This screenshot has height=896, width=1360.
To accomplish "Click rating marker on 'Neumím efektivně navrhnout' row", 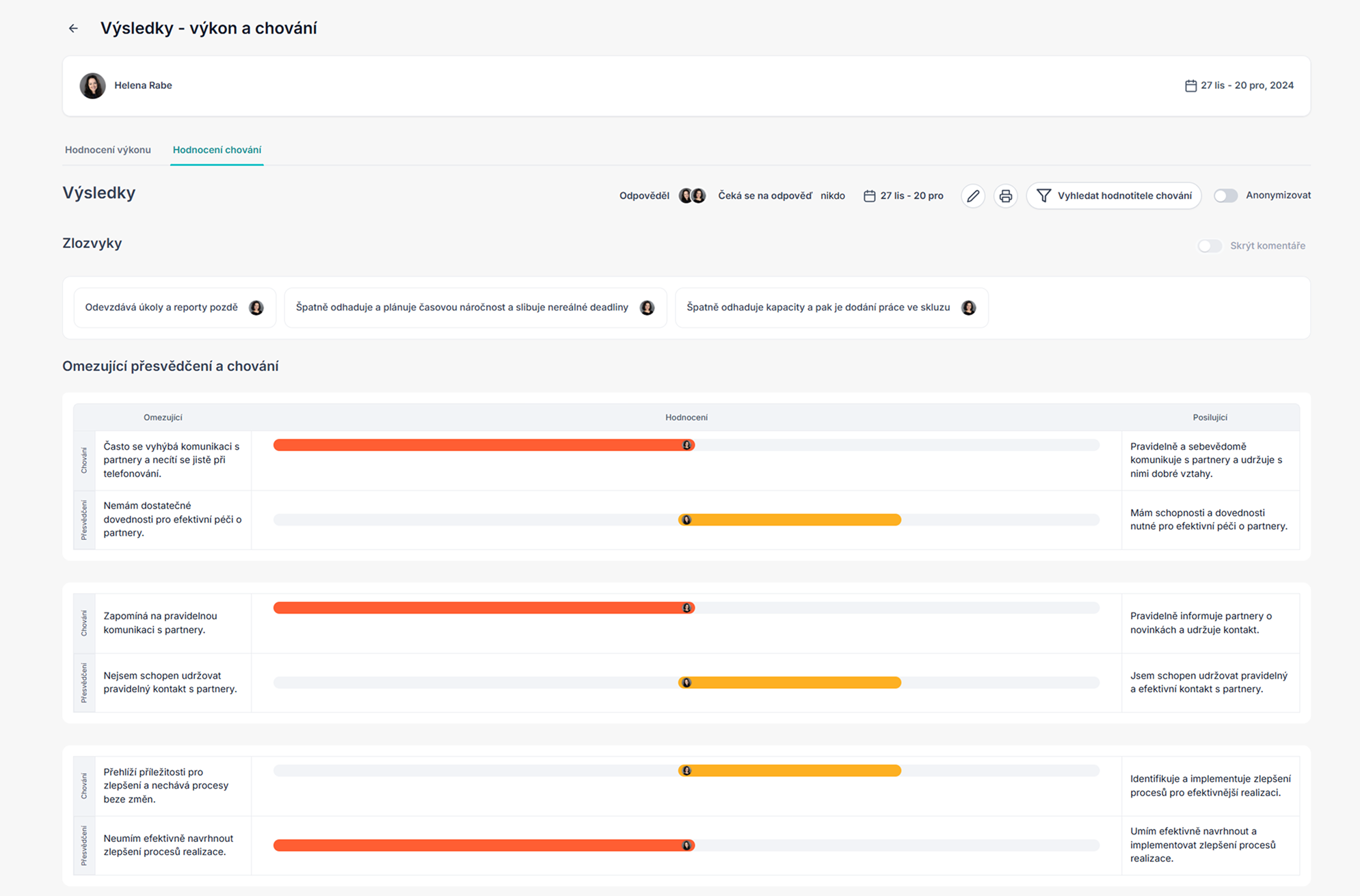I will click(686, 846).
